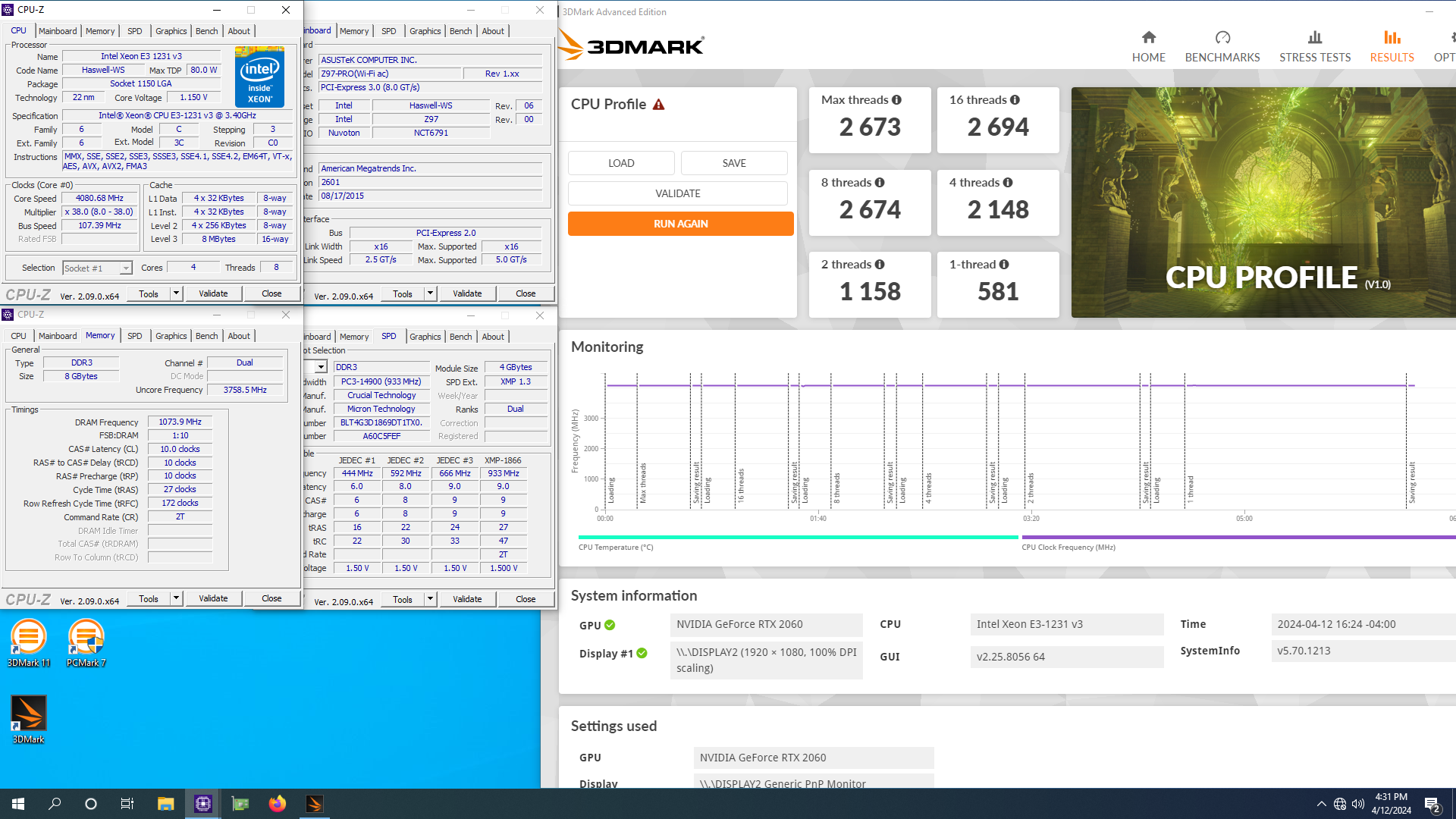The image size is (1456, 819).
Task: Click info icon next to 8 threads
Action: 880,183
